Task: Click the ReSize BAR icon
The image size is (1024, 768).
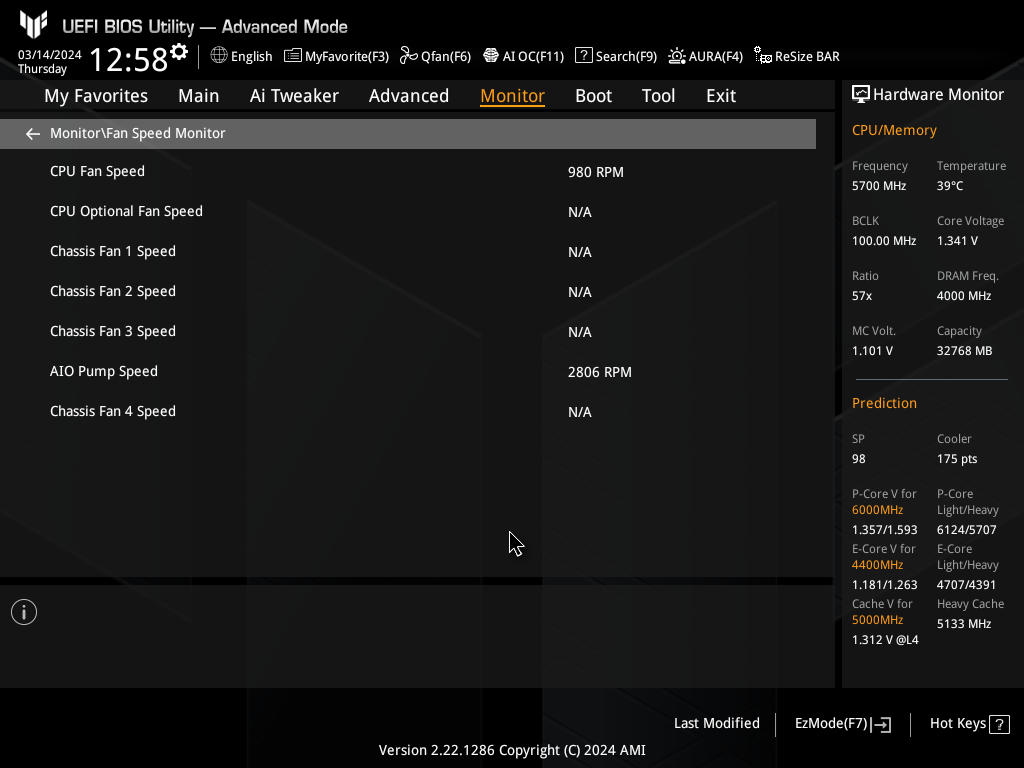Action: coord(762,56)
